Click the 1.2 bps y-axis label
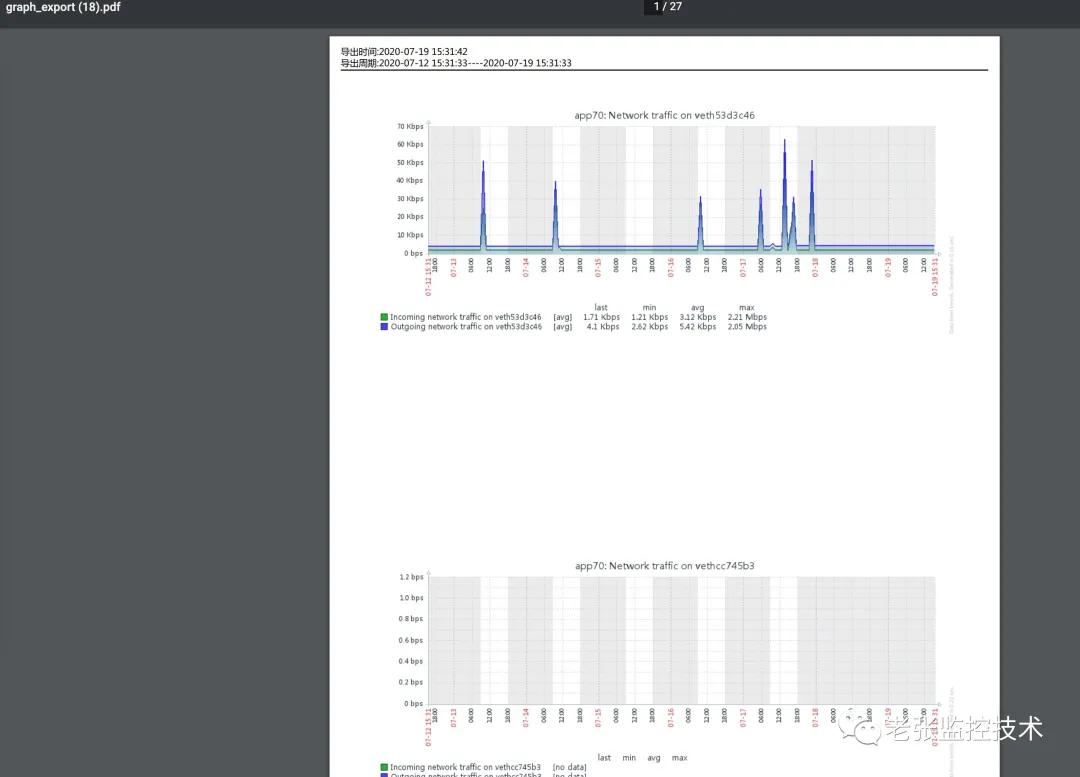Image resolution: width=1080 pixels, height=777 pixels. coord(411,577)
